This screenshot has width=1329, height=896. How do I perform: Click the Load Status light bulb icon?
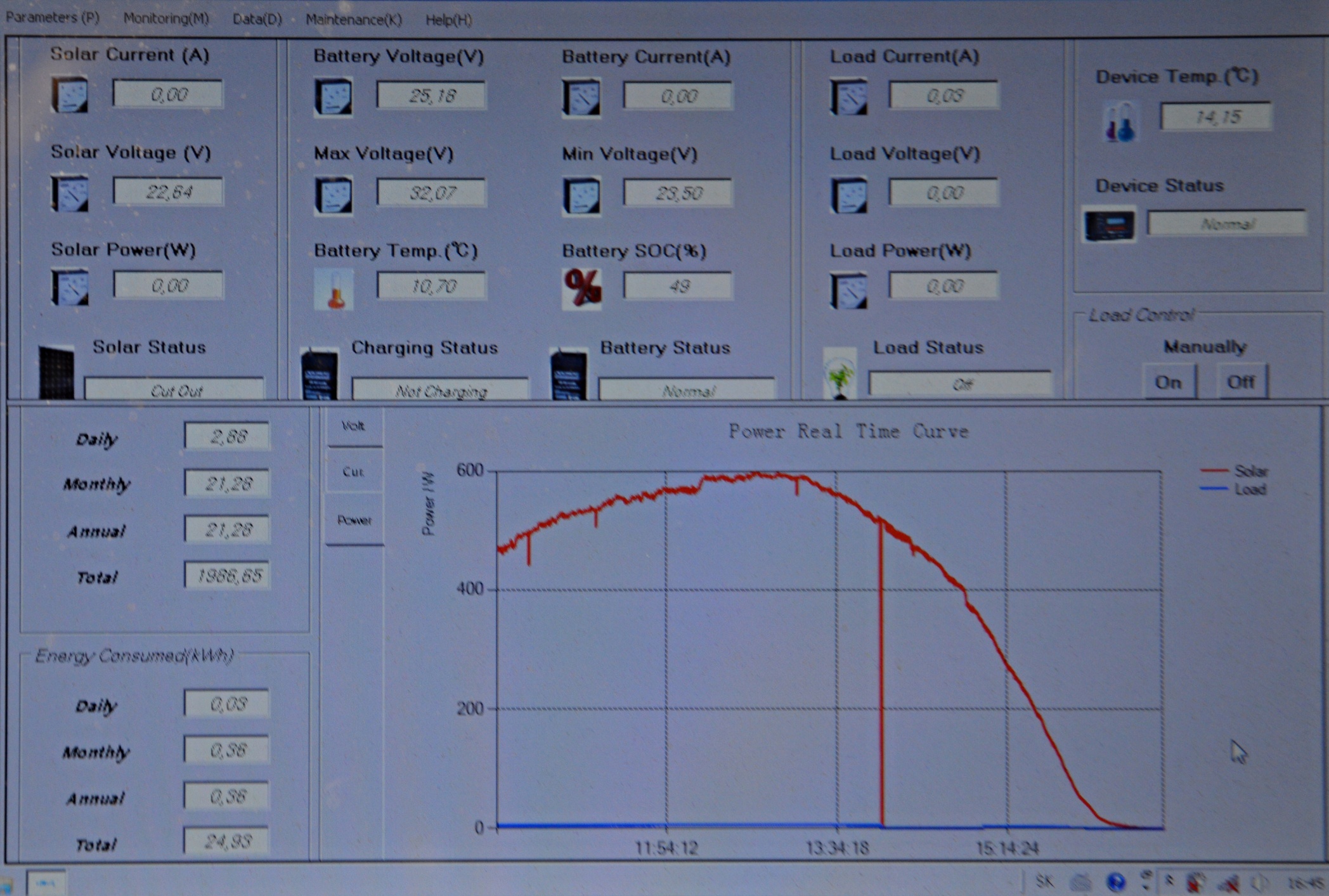840,376
